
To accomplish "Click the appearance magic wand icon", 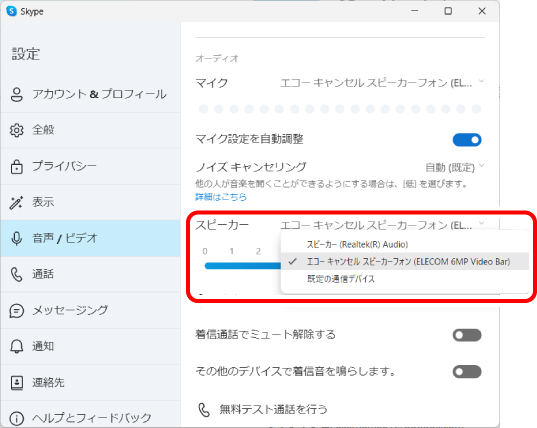I will [x=16, y=202].
